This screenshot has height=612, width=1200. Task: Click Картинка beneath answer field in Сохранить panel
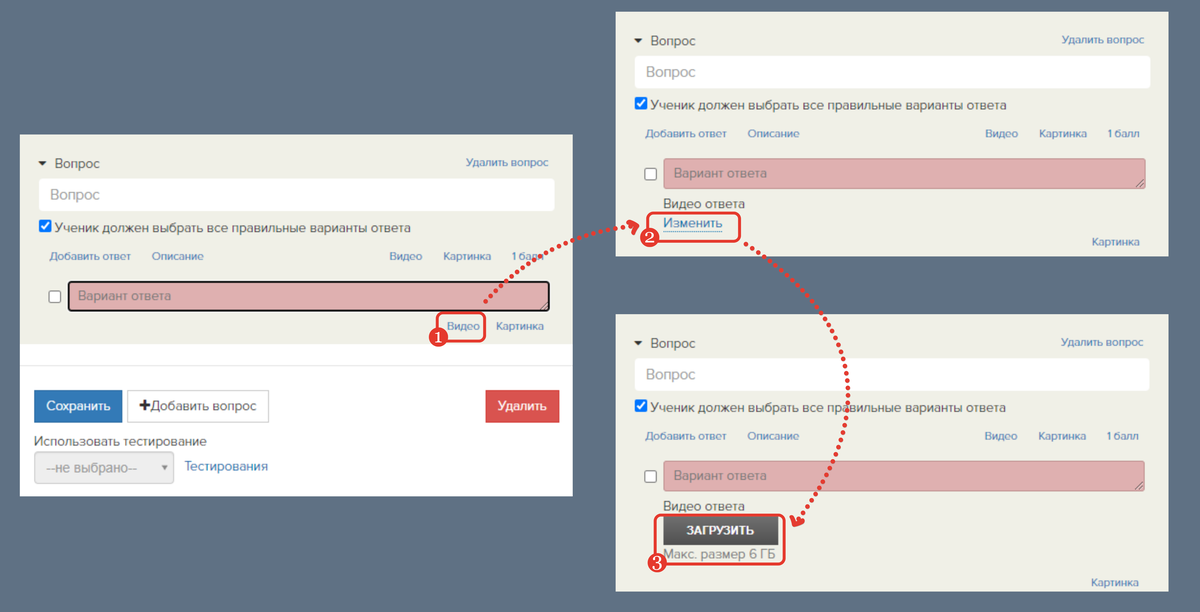(520, 326)
